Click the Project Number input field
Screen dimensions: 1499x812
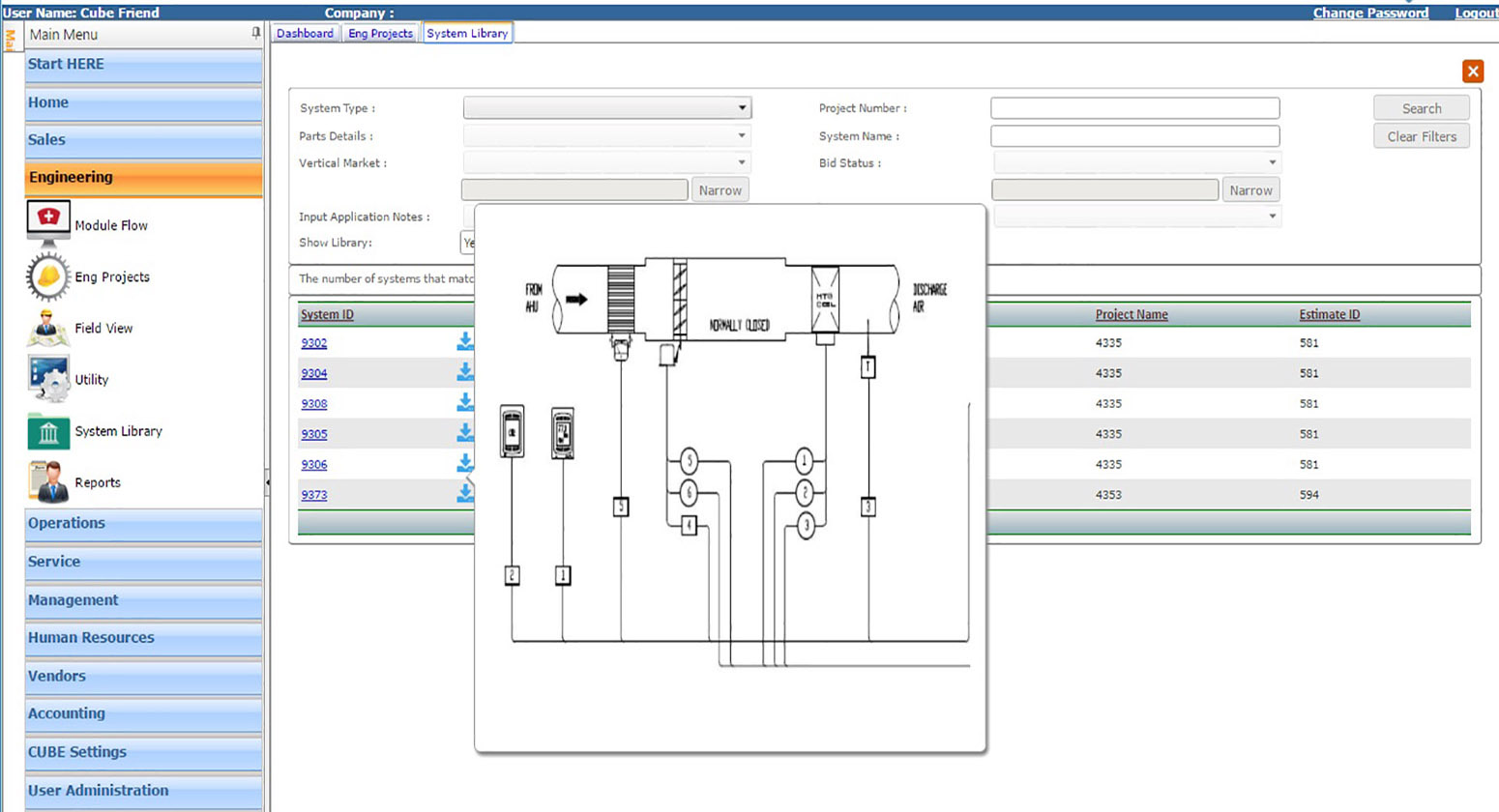click(x=1134, y=108)
